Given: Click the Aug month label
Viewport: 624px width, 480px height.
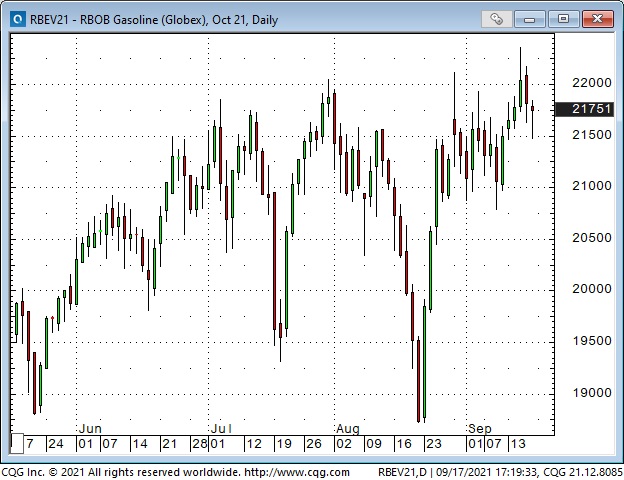Looking at the screenshot, I should (348, 429).
